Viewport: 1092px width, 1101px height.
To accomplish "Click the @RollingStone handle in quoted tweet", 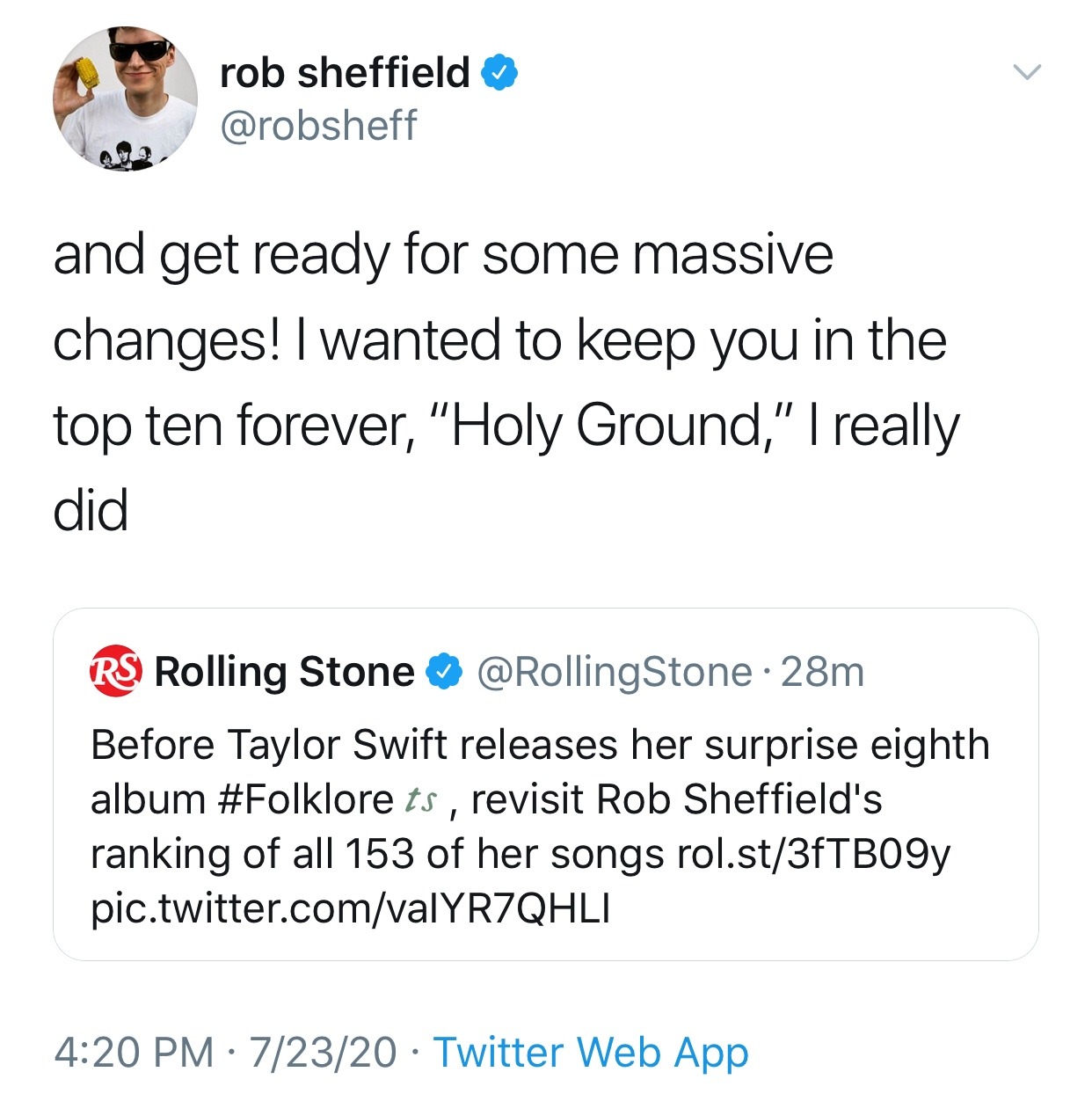I will click(615, 672).
